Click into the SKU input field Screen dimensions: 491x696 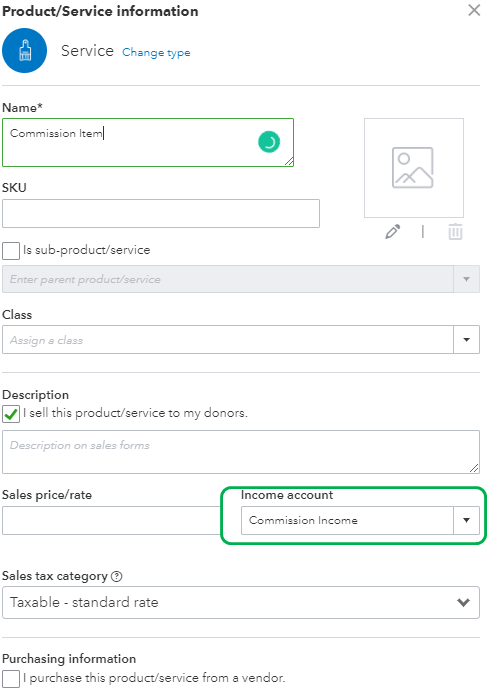[x=161, y=214]
